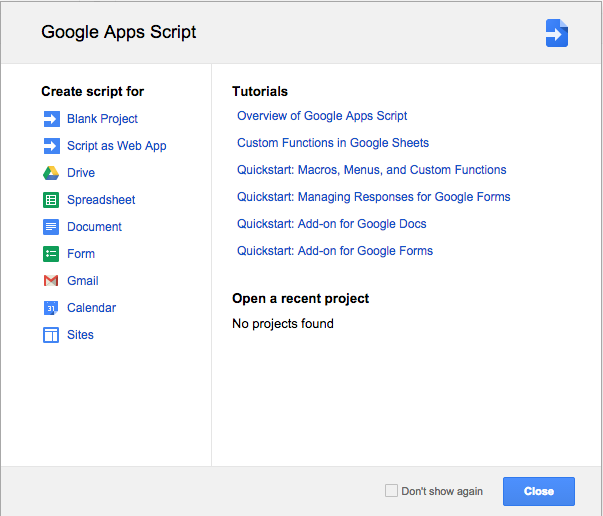The height and width of the screenshot is (516, 603).
Task: Open Custom Functions in Google Sheets tutorial
Action: [x=333, y=143]
